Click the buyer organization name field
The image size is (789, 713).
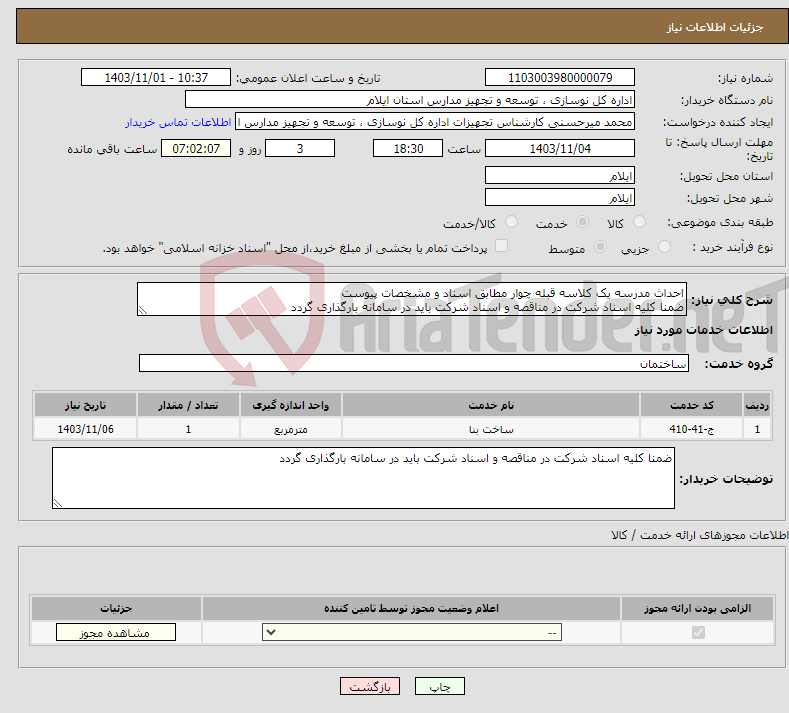coord(410,100)
